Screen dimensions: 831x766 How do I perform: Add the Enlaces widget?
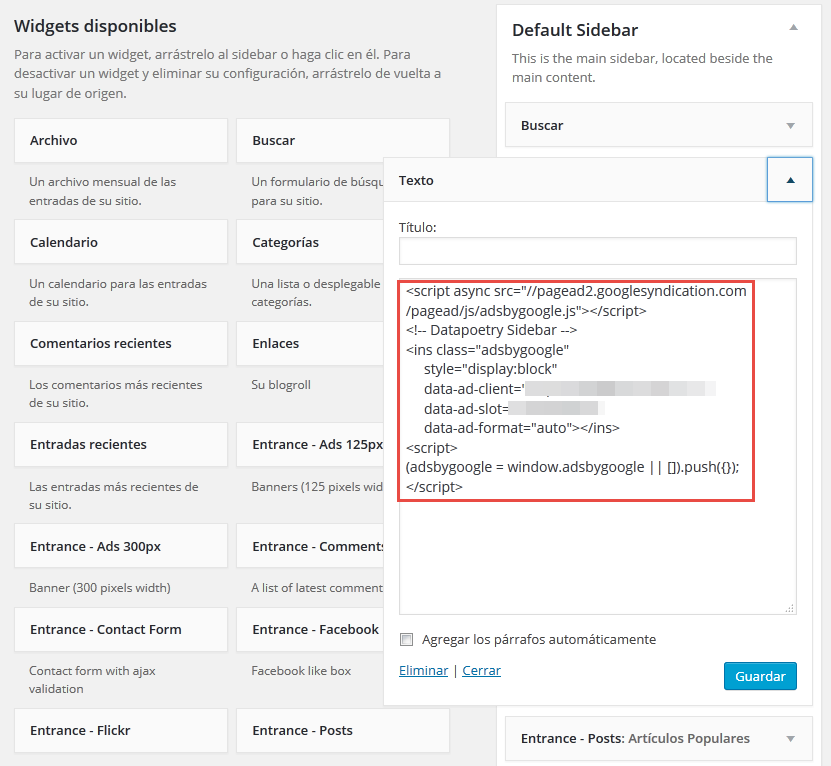click(x=310, y=344)
